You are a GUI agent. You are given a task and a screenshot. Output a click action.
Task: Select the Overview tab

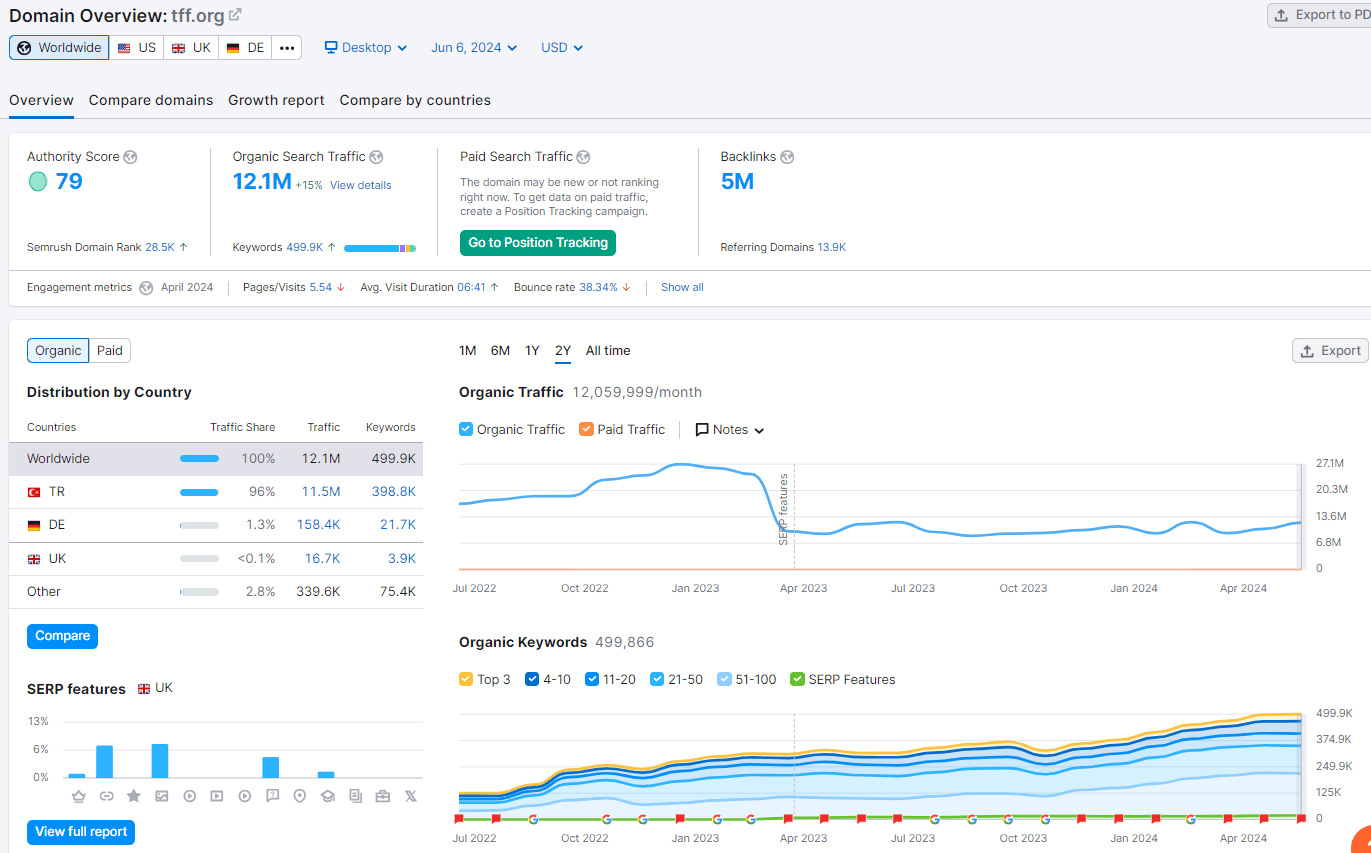[x=41, y=100]
